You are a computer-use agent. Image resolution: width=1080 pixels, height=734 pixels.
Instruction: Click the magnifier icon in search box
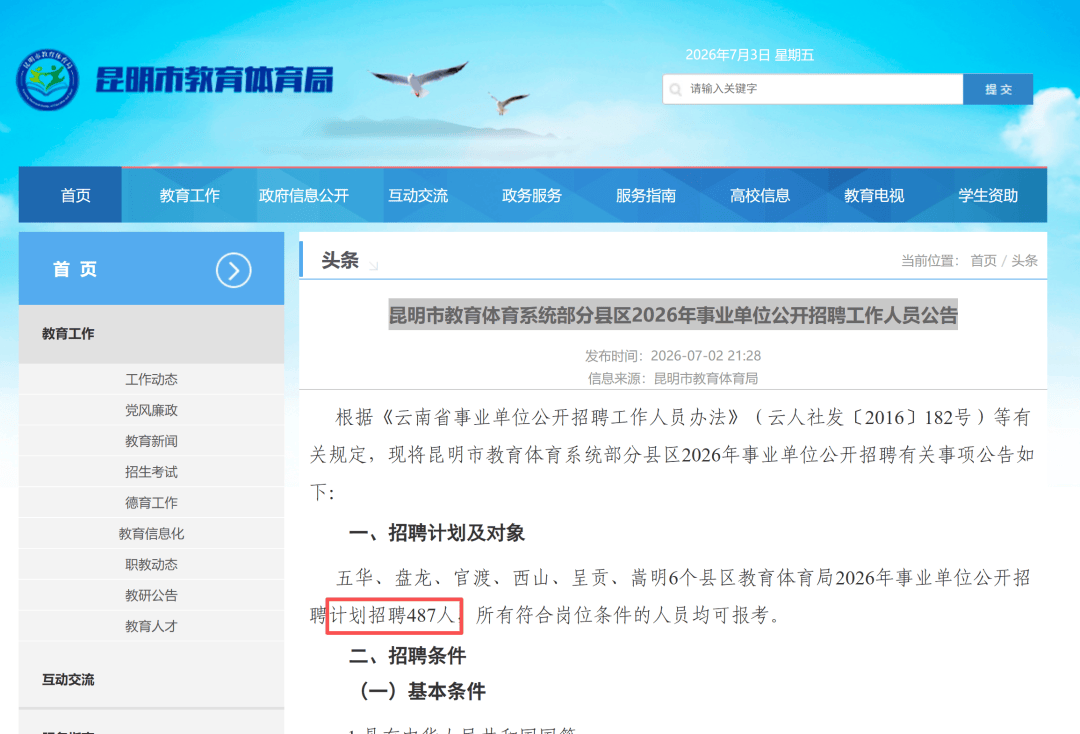[676, 90]
